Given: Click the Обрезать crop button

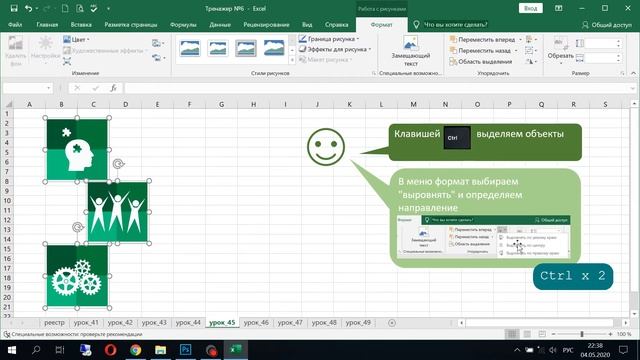Looking at the screenshot, I should point(561,49).
